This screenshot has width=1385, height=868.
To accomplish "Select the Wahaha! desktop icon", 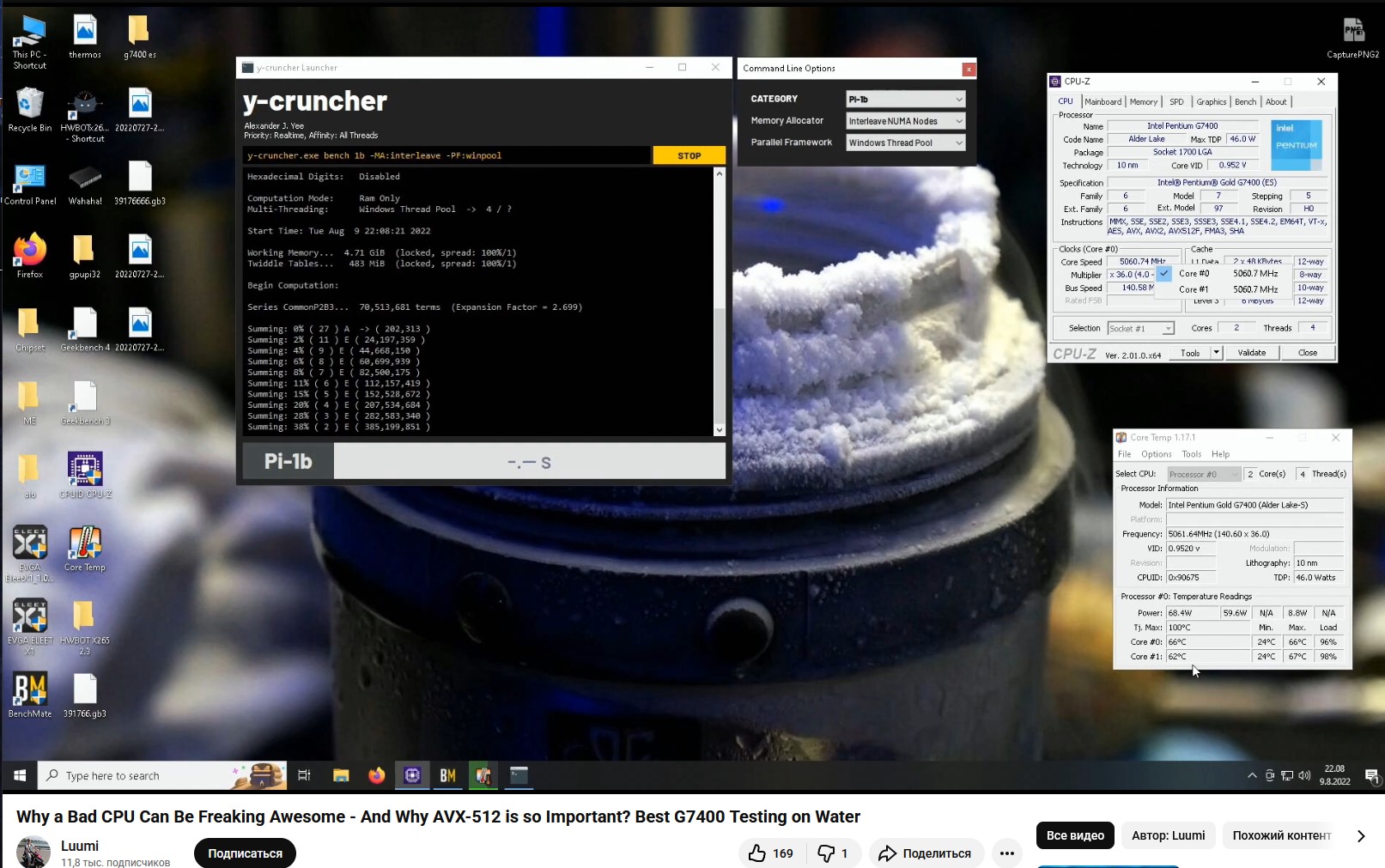I will [x=85, y=183].
